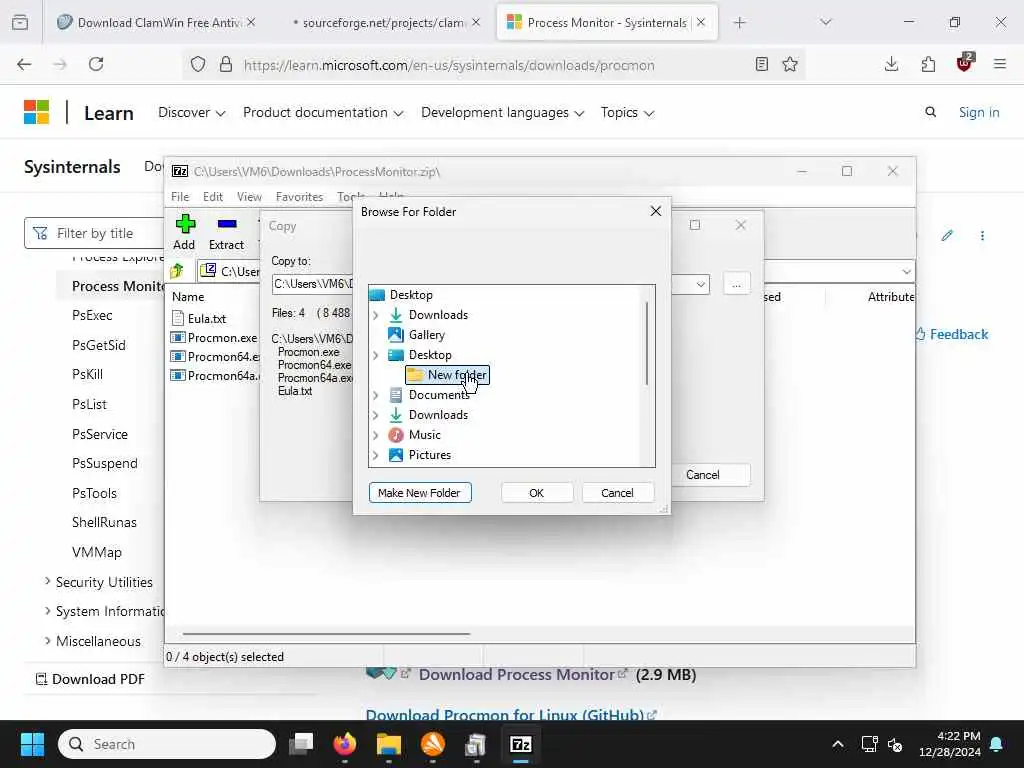
Task: Click the Browse For Folder vertical scrollbar
Action: tap(647, 343)
